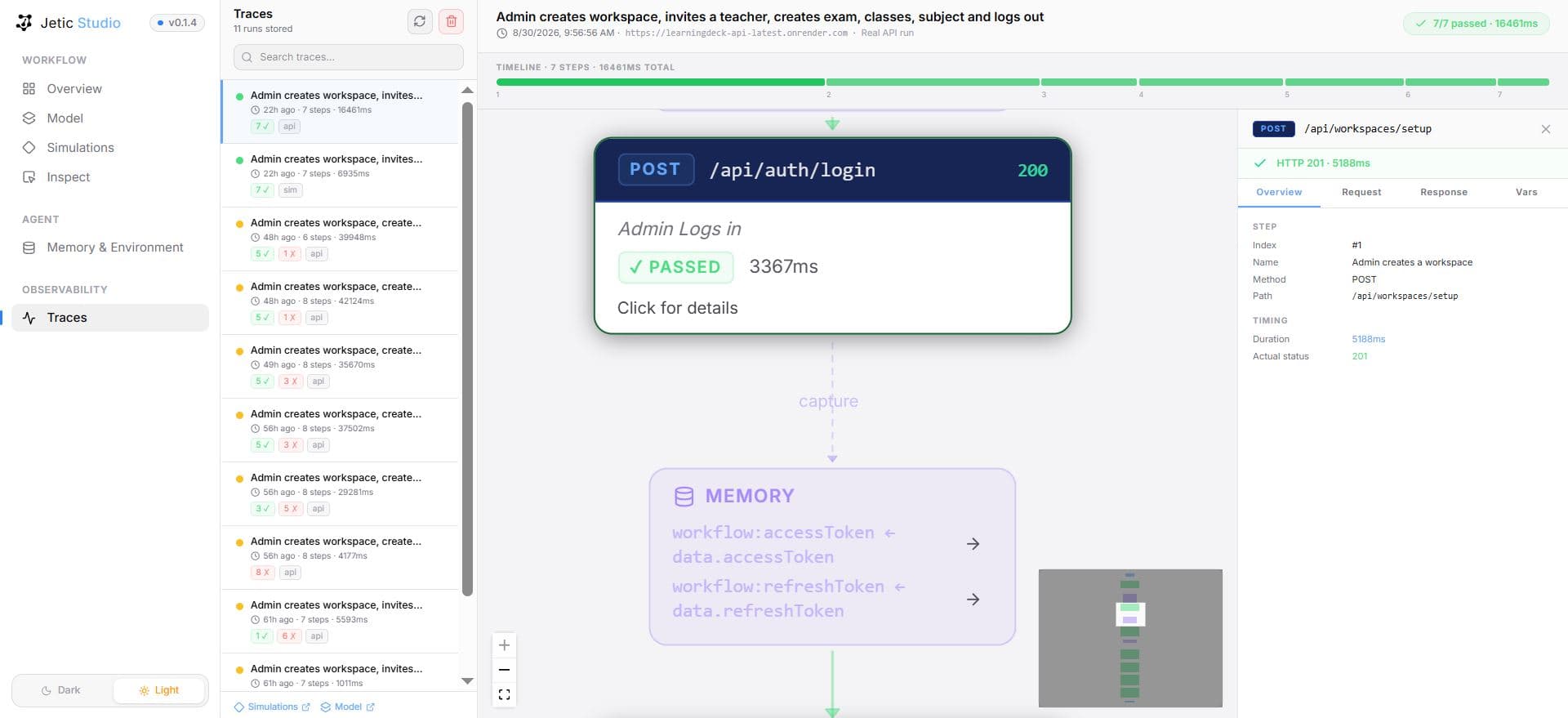Open the Simulations external link
1568x718 pixels.
[x=272, y=707]
